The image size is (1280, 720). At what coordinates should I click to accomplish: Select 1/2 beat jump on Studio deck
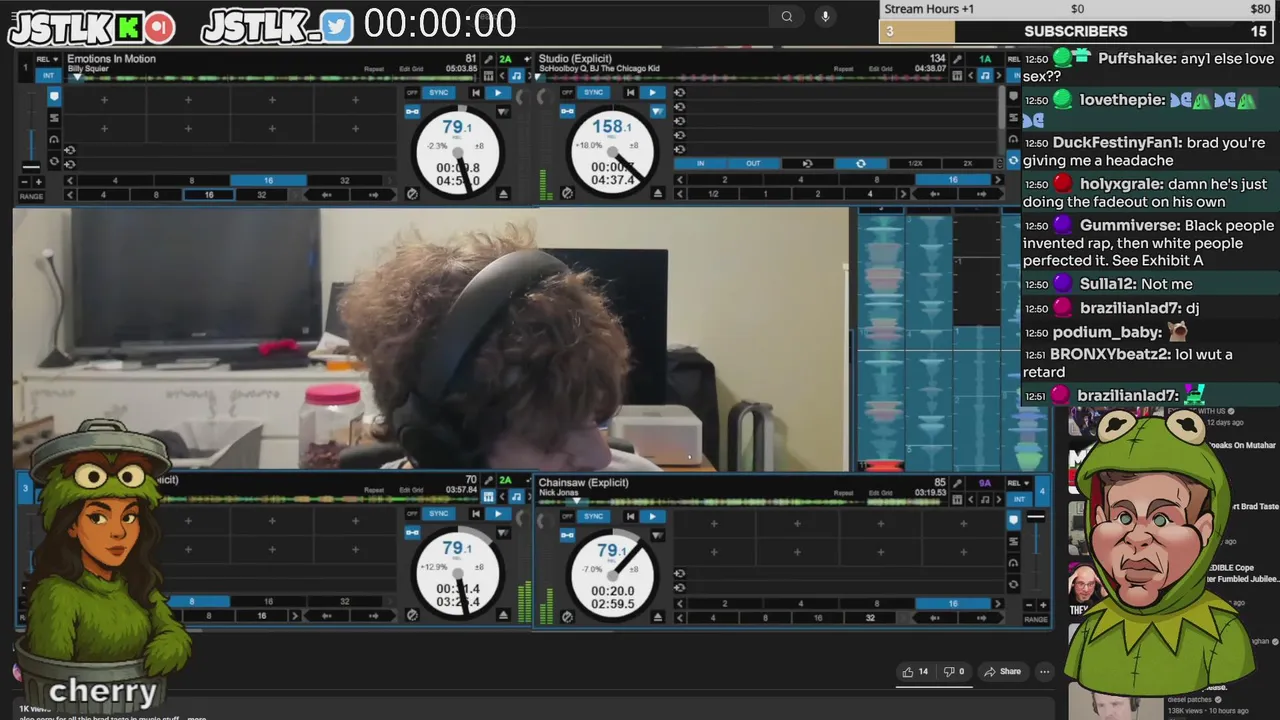point(713,194)
